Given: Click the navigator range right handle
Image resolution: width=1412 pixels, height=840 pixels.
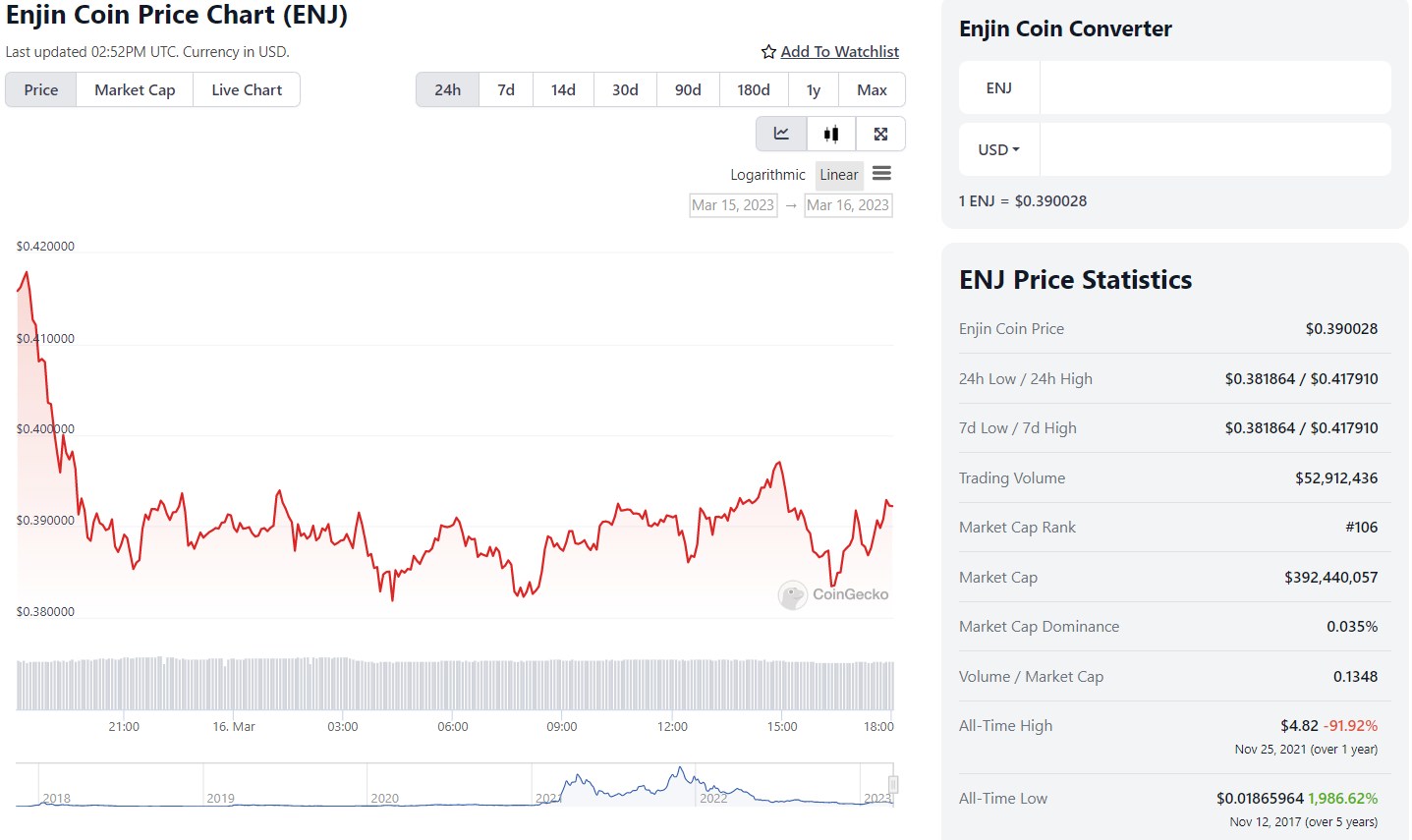Looking at the screenshot, I should 893,784.
